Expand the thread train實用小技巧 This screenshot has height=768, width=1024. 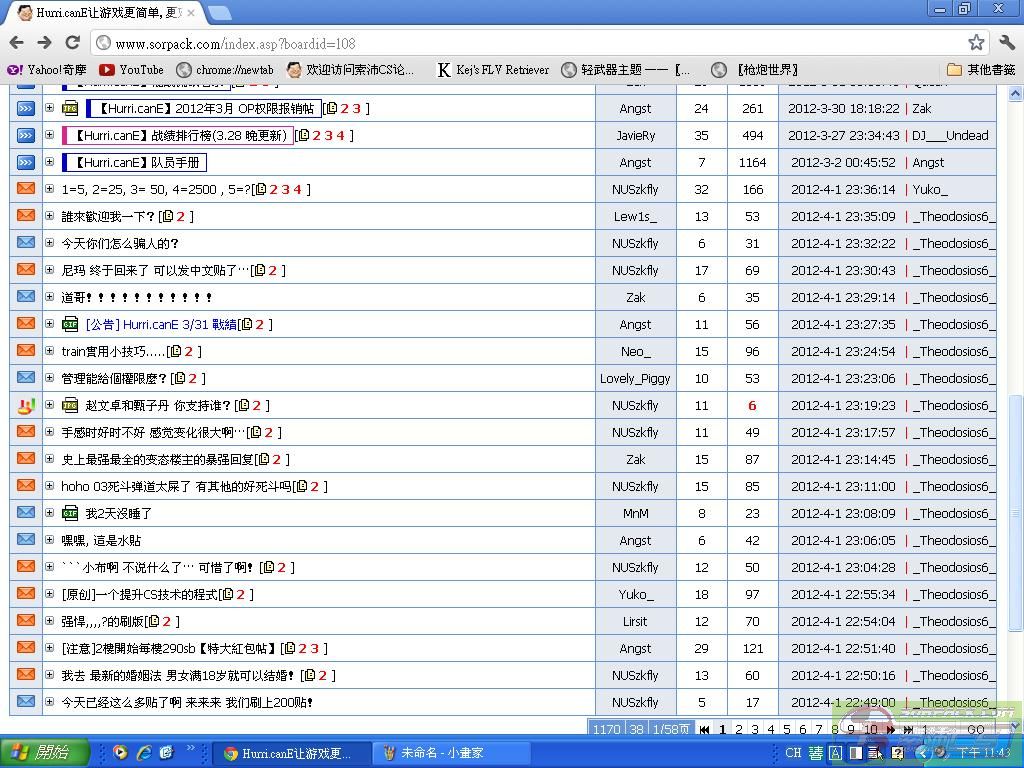(x=49, y=351)
